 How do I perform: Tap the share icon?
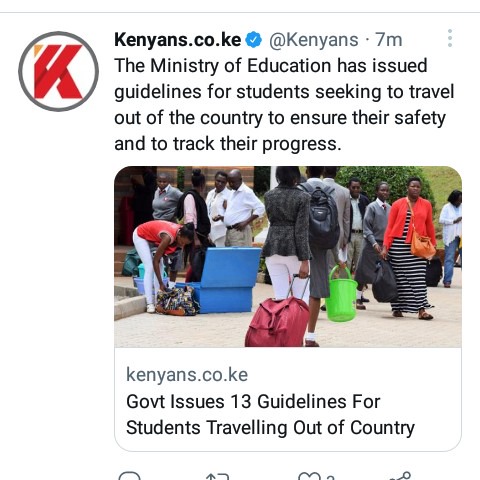pos(400,476)
